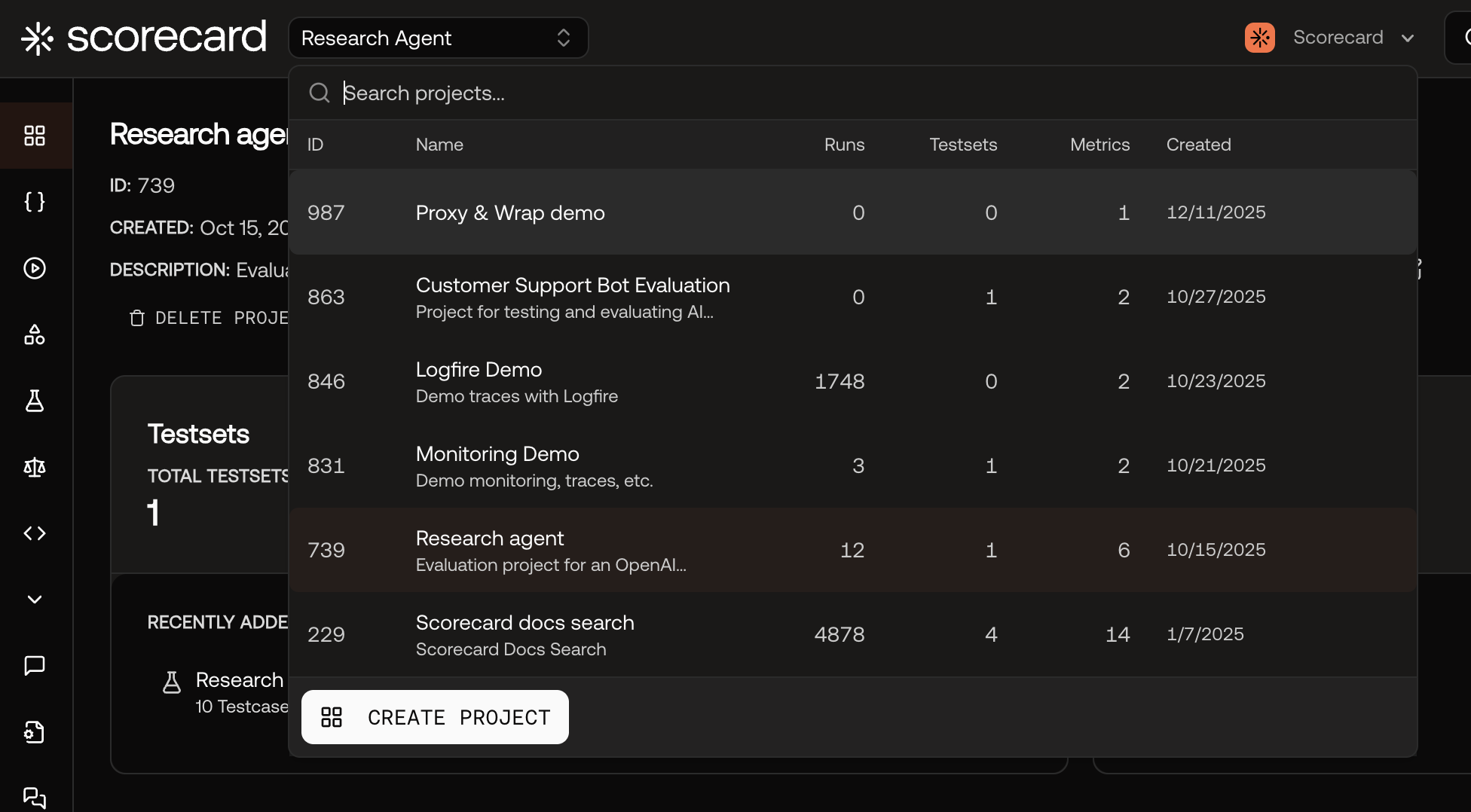1471x812 pixels.
Task: Click 'Demo monitoring, traces, etc.' description
Action: tap(534, 481)
